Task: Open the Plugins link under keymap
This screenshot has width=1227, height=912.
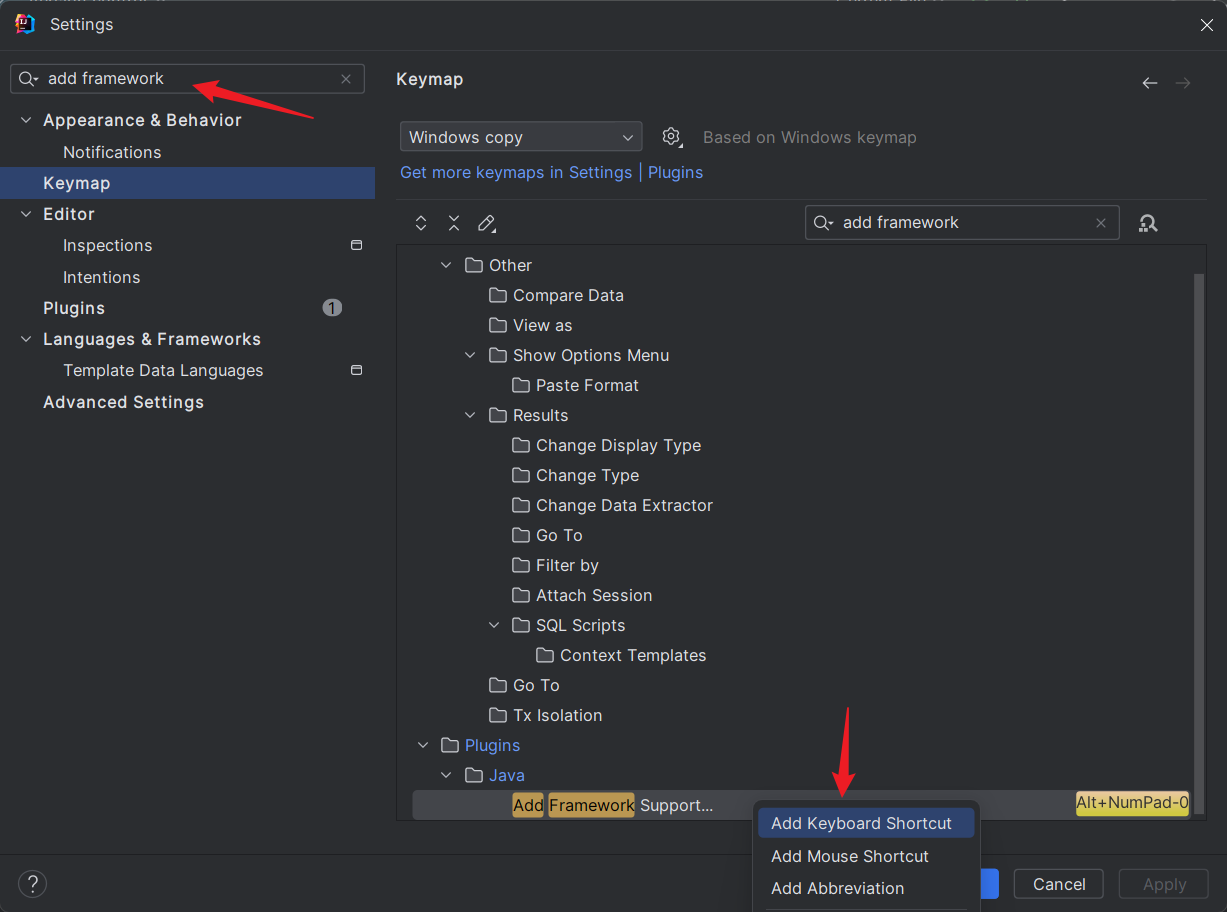Action: [675, 172]
